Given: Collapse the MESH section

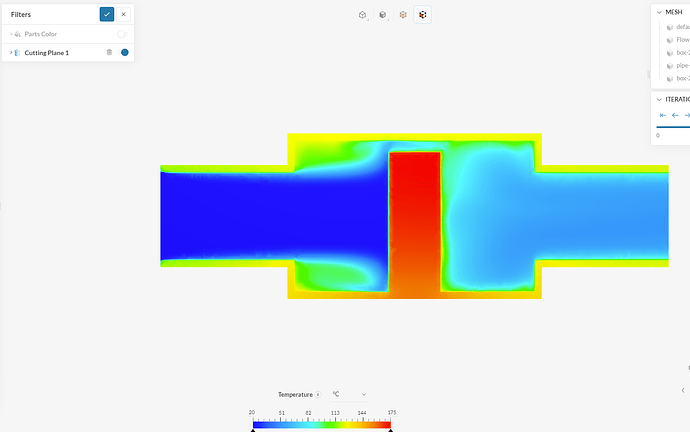Looking at the screenshot, I should pyautogui.click(x=659, y=12).
